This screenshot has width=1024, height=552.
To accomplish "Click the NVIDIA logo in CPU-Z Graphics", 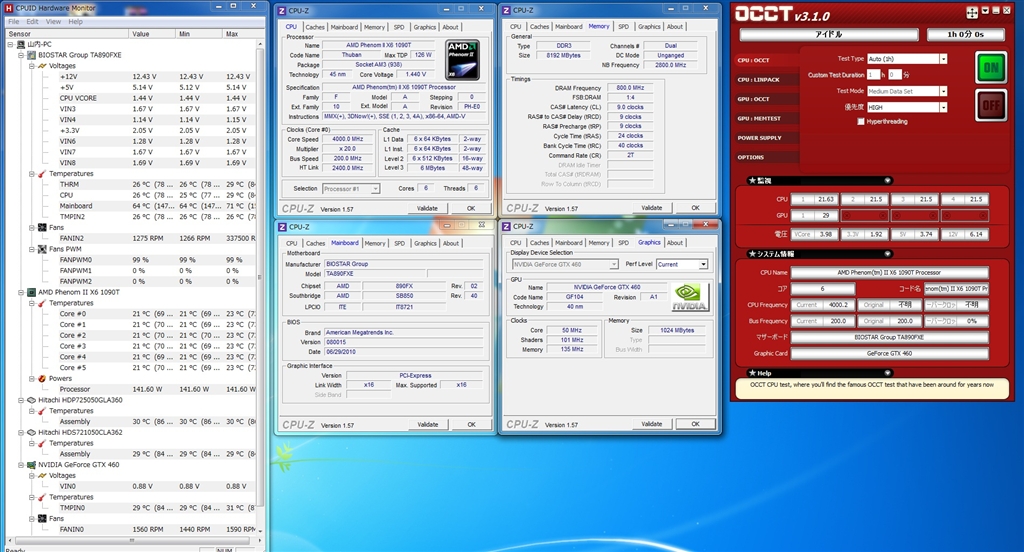I will (x=689, y=298).
